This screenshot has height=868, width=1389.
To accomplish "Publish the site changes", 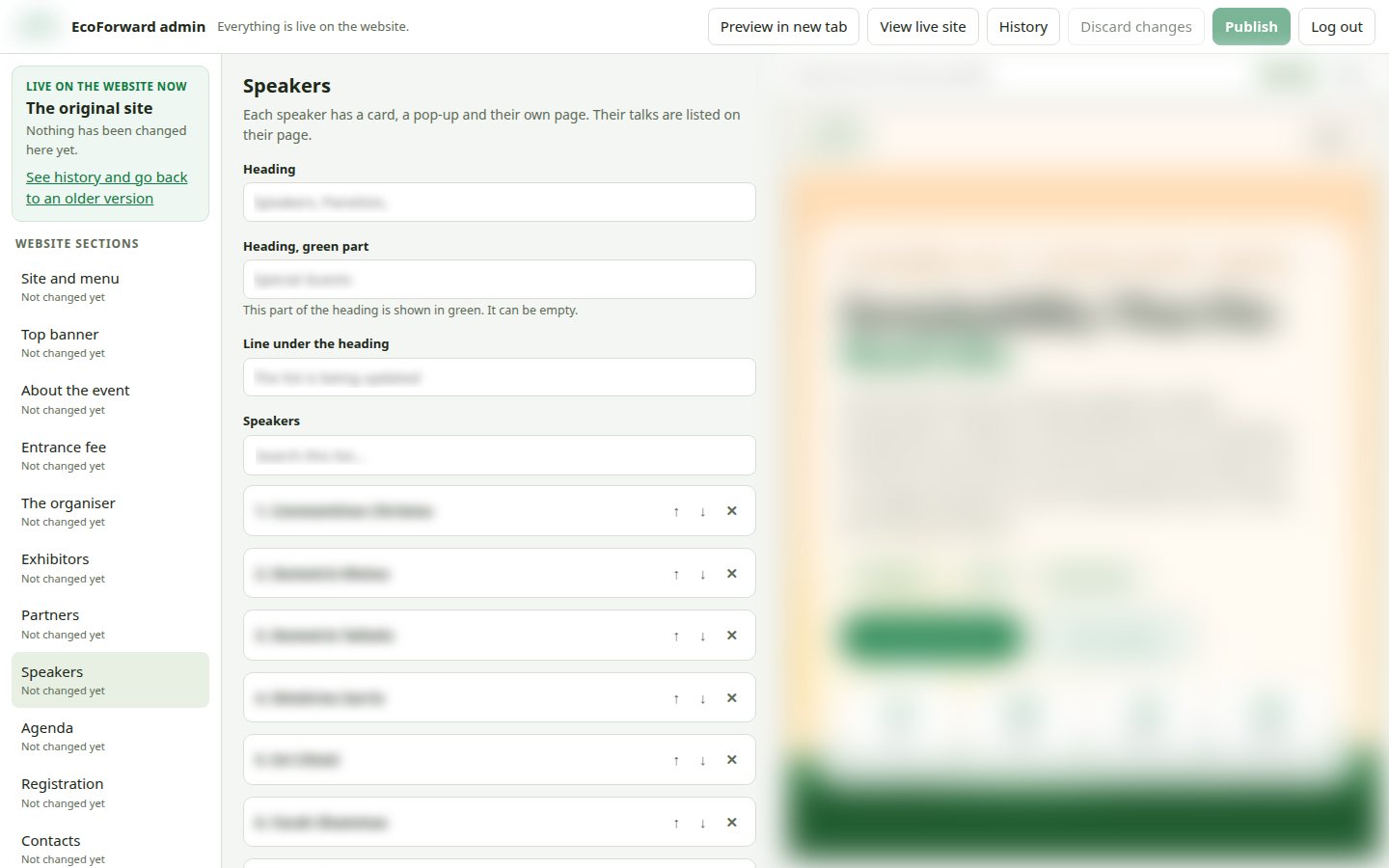I will [x=1251, y=27].
